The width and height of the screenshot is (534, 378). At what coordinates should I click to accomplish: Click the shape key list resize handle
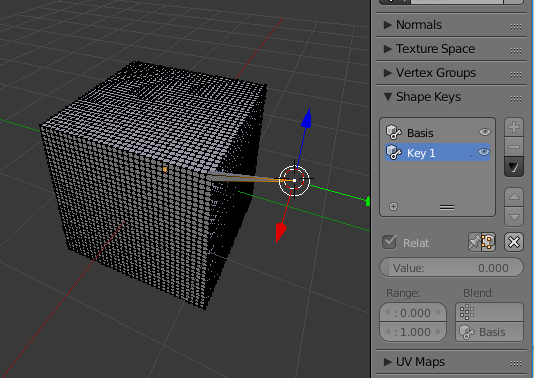tap(447, 207)
